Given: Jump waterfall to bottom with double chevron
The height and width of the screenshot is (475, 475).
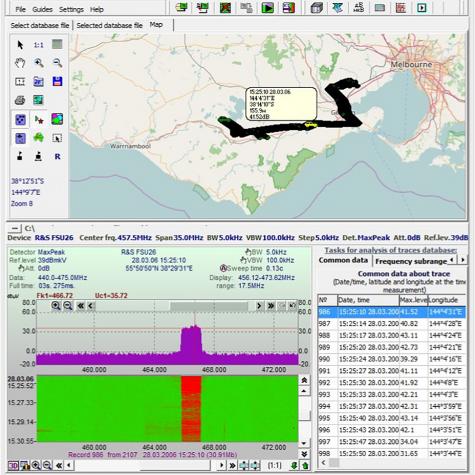Looking at the screenshot, I should (x=304, y=454).
